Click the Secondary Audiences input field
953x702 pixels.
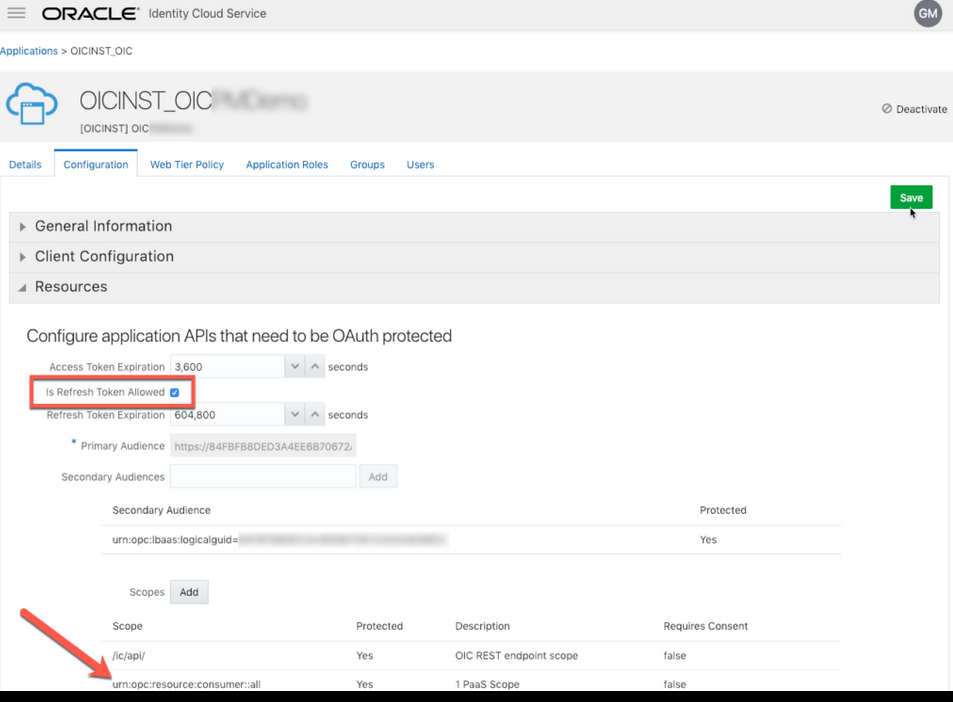(x=263, y=477)
